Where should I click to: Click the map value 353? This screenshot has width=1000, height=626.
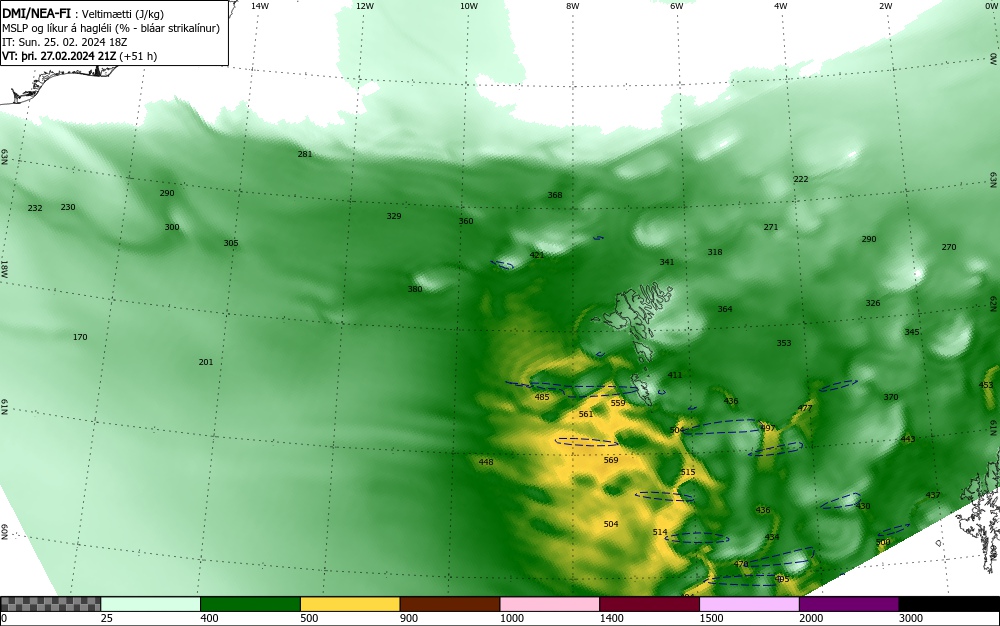[784, 343]
